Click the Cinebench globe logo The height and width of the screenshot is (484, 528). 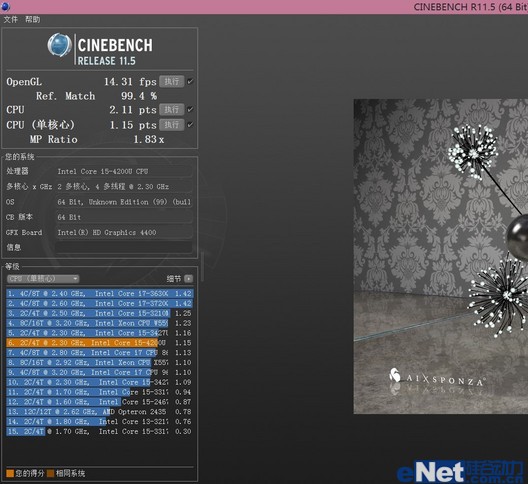[x=59, y=45]
